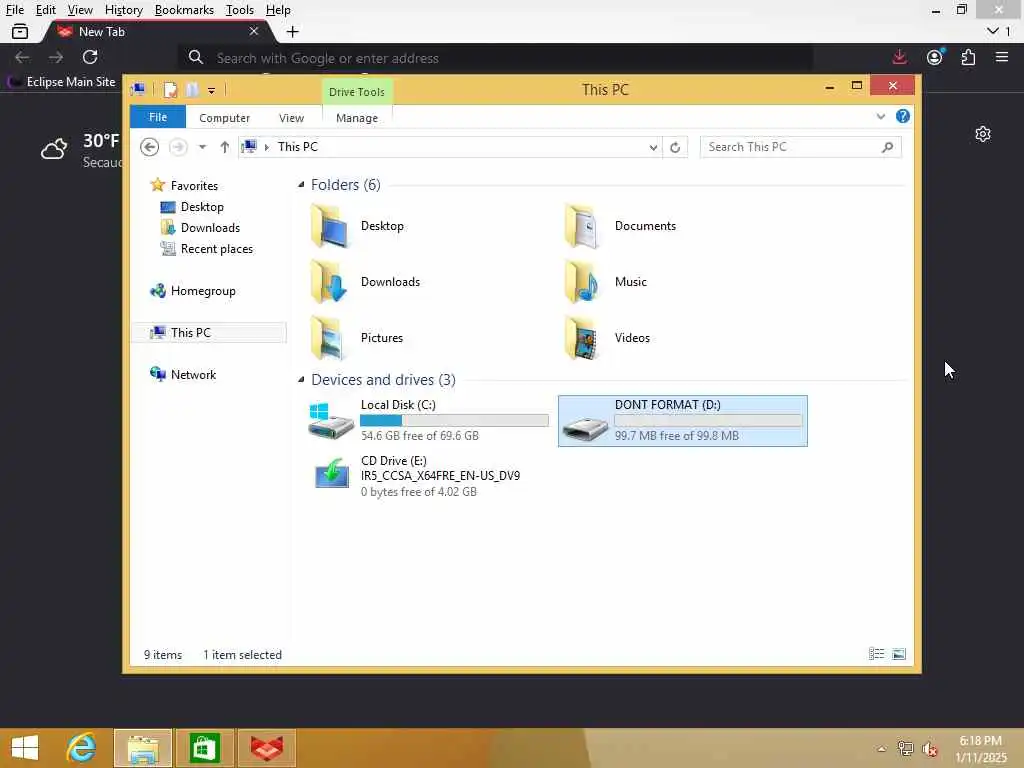This screenshot has width=1024, height=768.
Task: Open address bar history dropdown arrow
Action: tap(653, 148)
